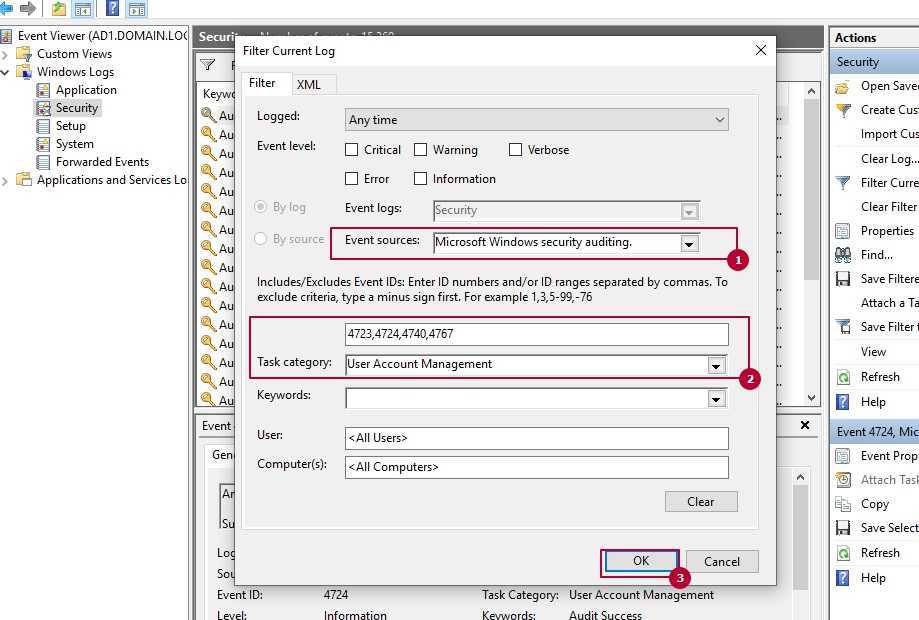Click the forward arrow toolbar icon

28,8
